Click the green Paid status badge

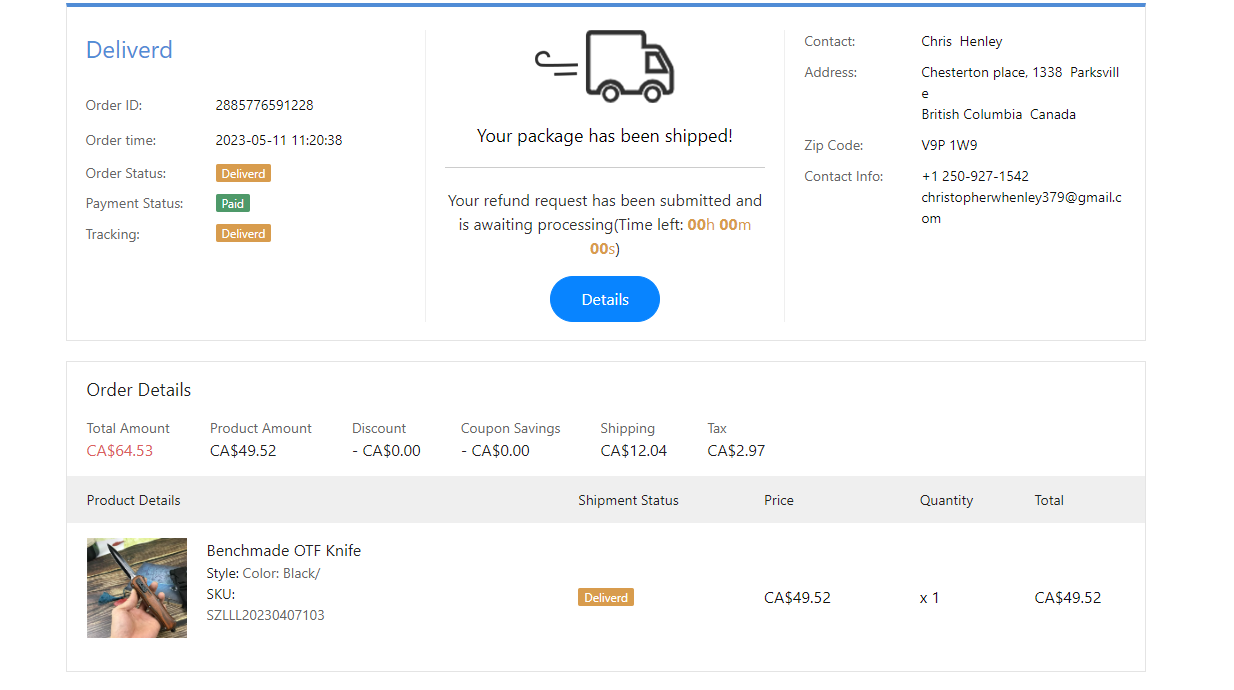click(233, 203)
